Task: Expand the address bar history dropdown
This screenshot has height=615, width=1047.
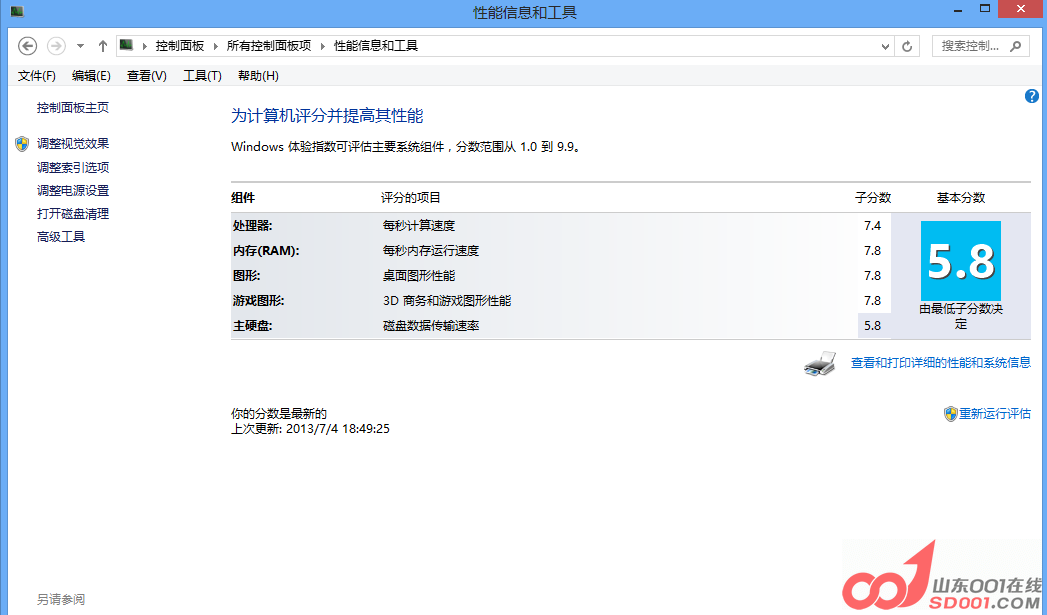Action: [x=886, y=46]
